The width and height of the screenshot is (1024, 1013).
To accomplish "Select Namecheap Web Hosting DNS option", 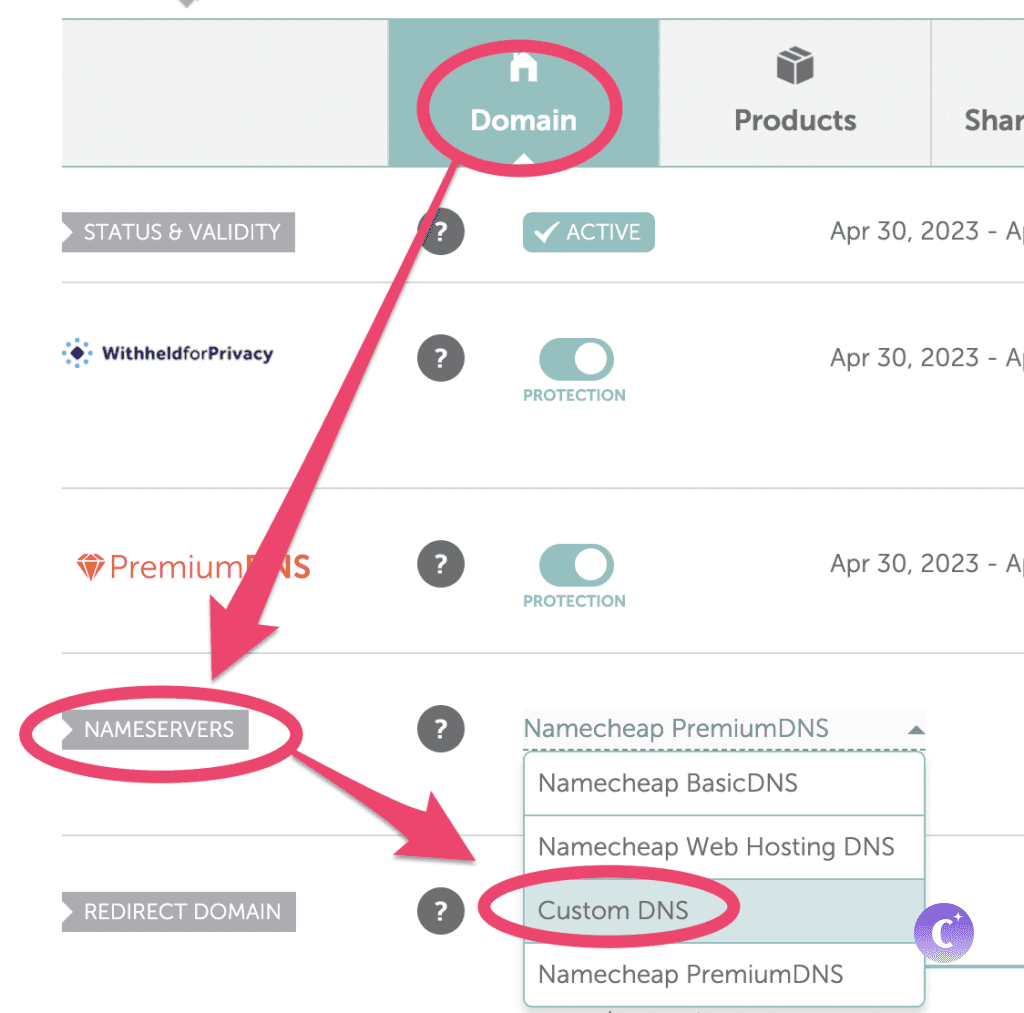I will pyautogui.click(x=716, y=846).
